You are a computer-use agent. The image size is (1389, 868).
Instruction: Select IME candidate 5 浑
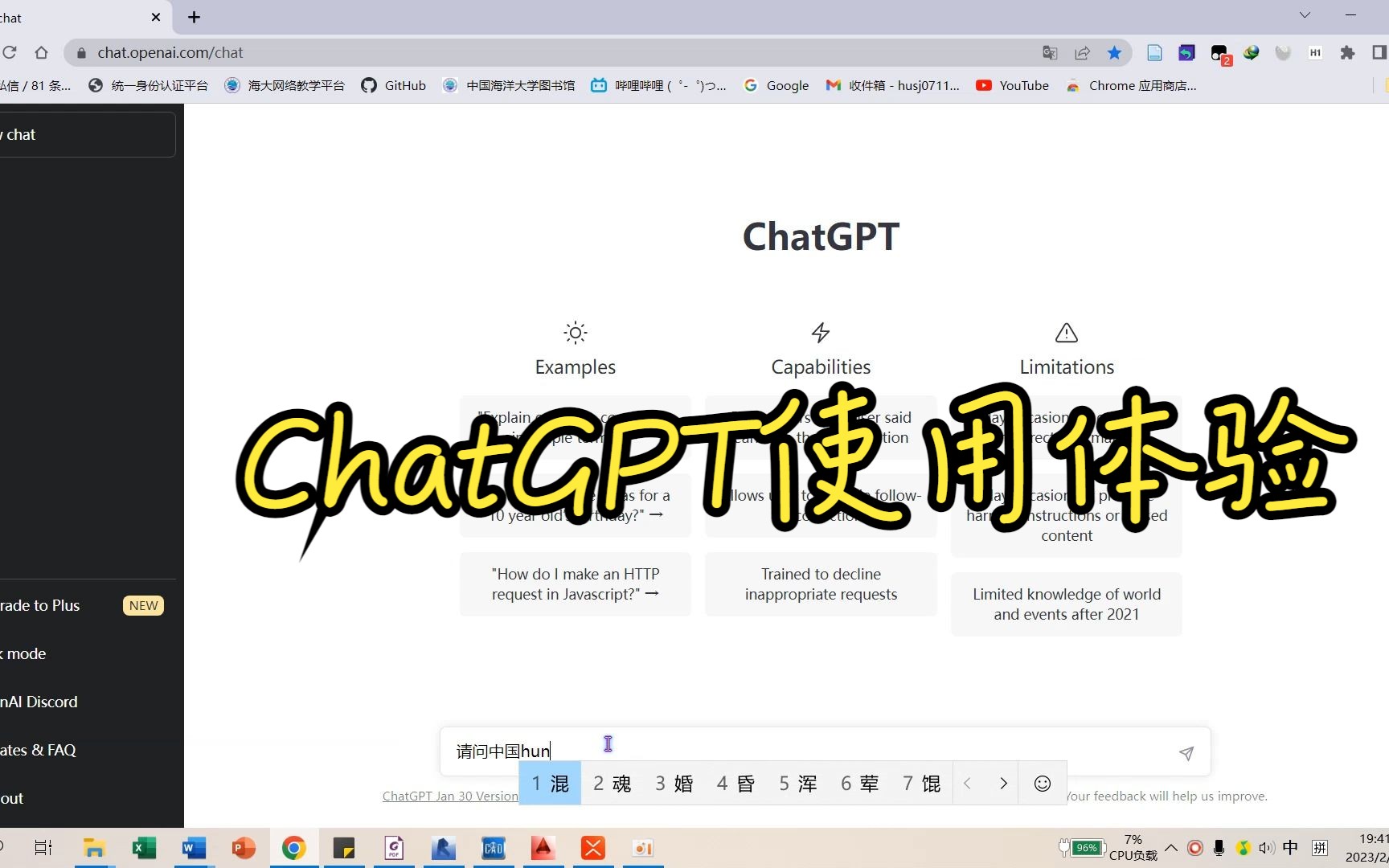[x=798, y=784]
